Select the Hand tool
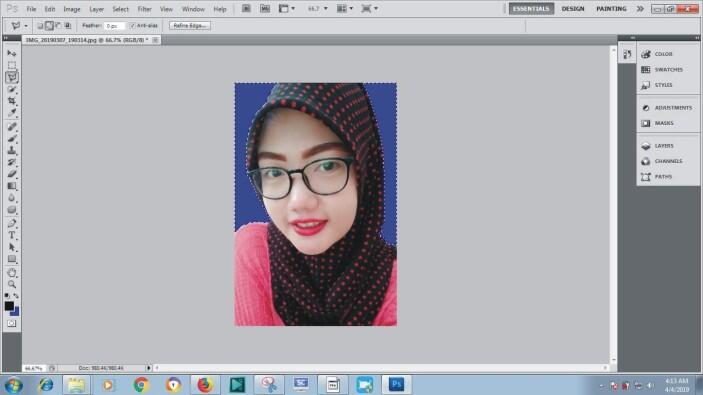The height and width of the screenshot is (395, 703). click(x=12, y=273)
